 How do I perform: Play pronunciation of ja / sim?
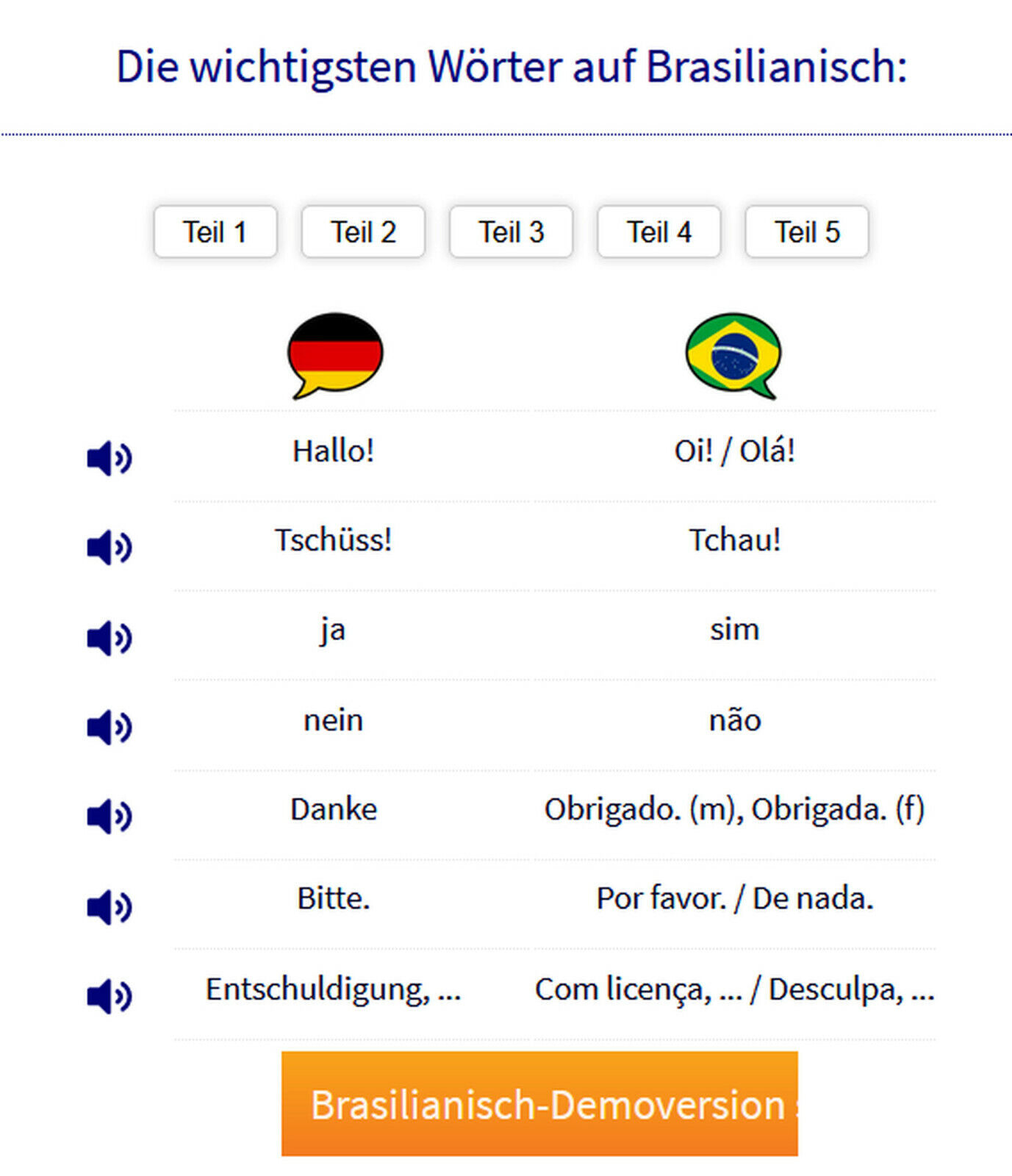109,637
